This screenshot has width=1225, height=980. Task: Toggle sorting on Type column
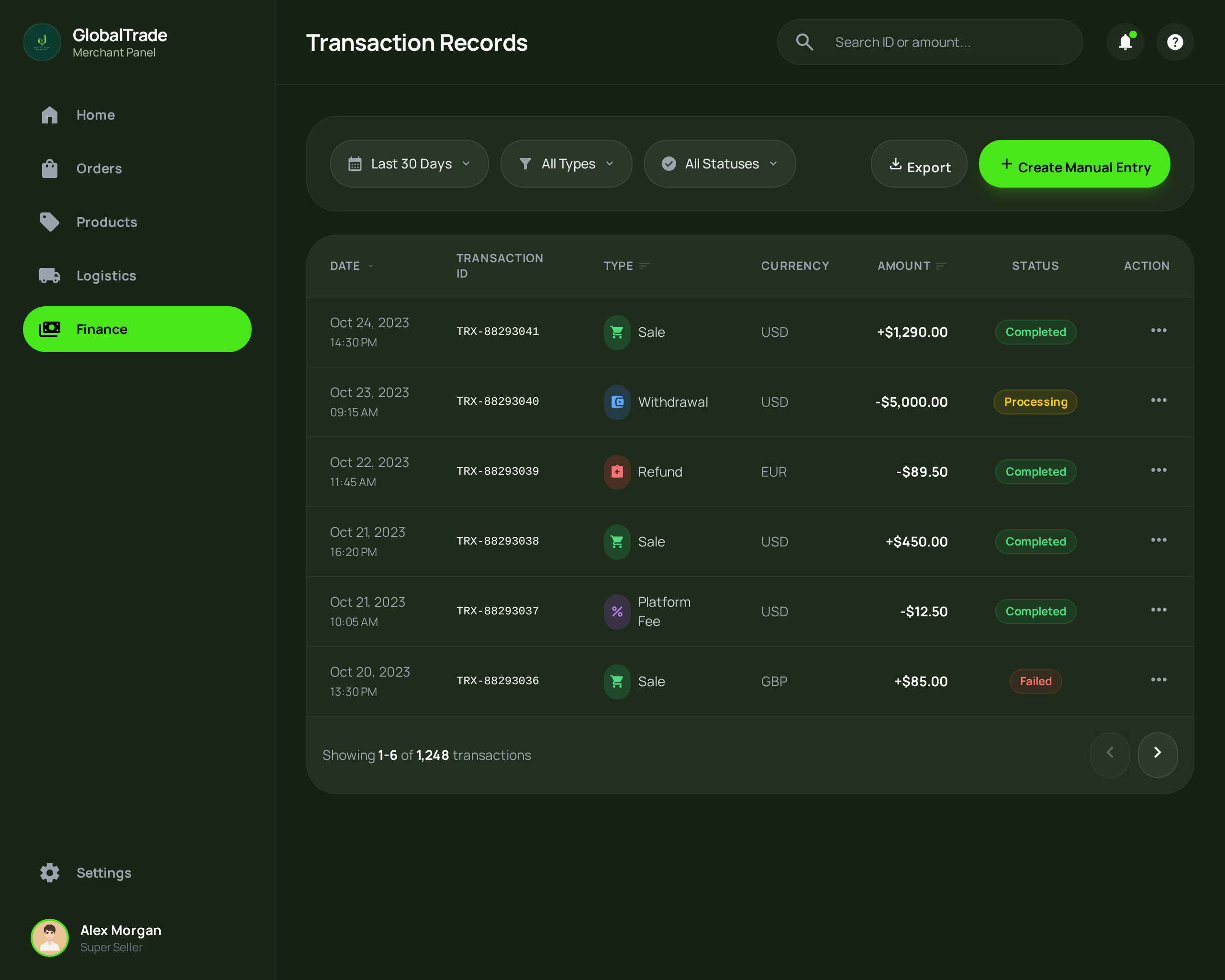[644, 266]
